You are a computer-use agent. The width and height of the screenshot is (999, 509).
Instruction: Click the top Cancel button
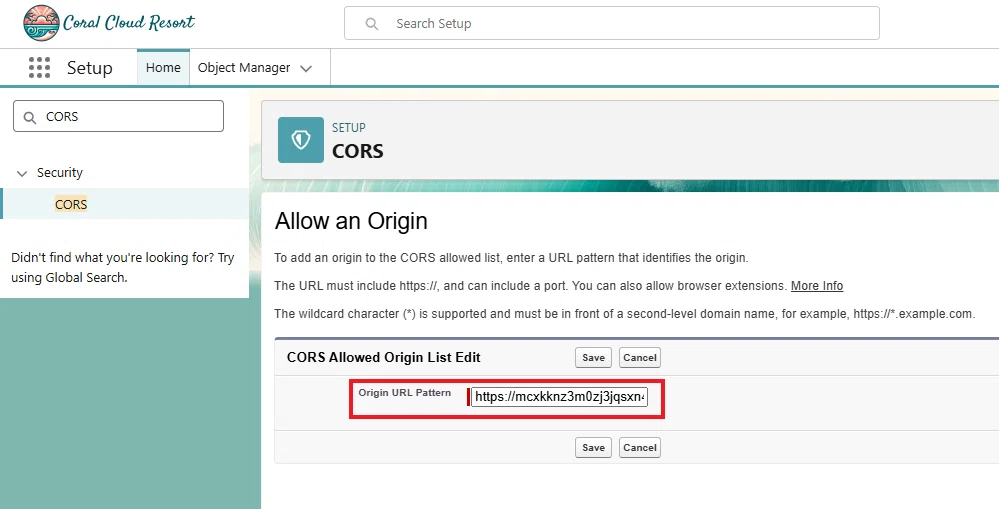click(640, 357)
